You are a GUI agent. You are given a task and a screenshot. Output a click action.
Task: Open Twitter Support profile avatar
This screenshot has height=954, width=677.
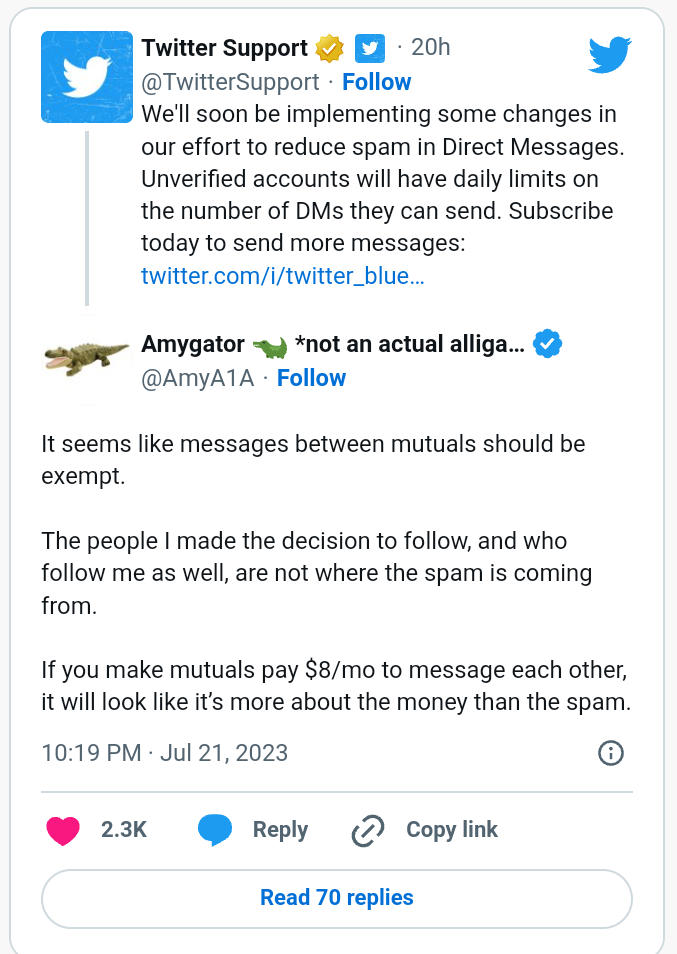point(87,77)
